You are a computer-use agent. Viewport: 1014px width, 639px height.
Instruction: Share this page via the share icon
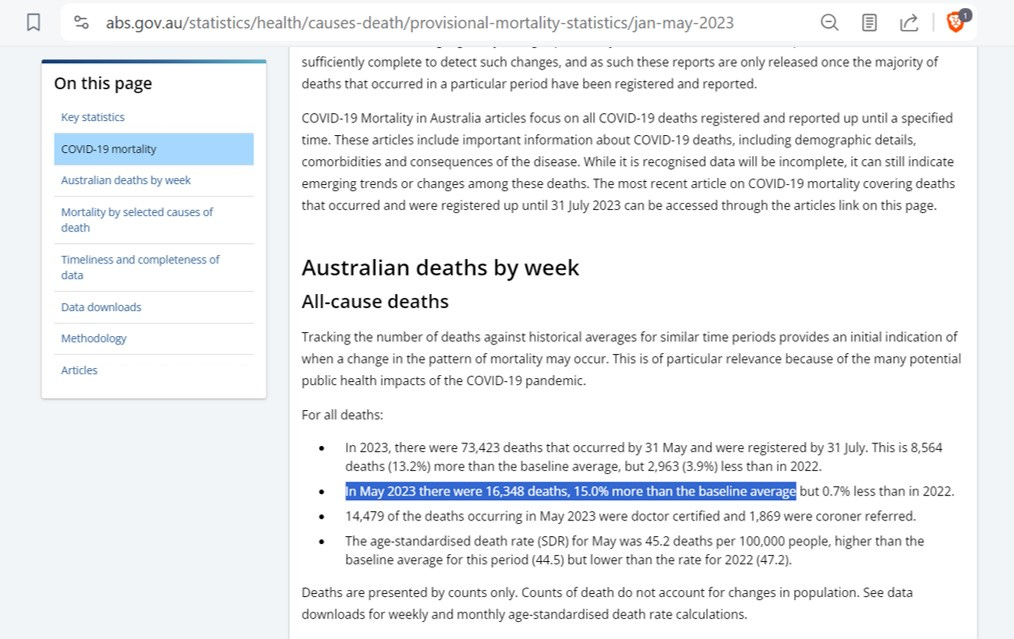point(909,23)
